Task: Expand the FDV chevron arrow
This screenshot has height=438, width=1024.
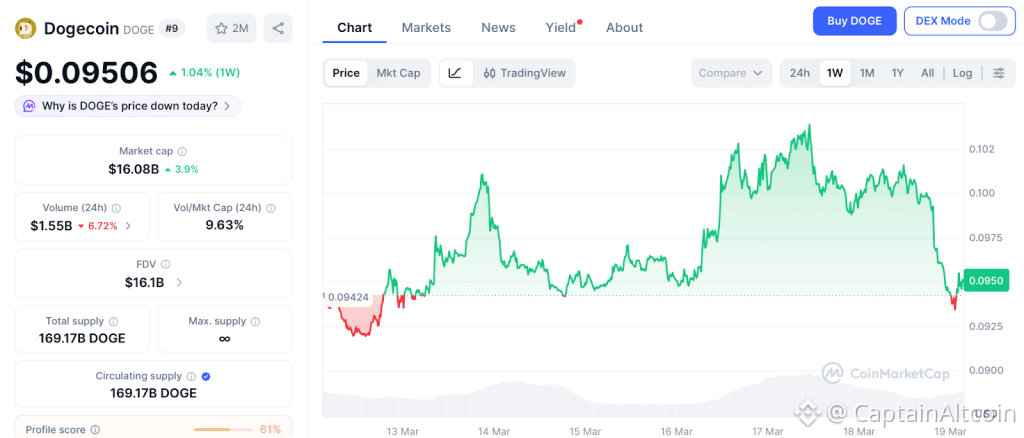Action: [179, 283]
